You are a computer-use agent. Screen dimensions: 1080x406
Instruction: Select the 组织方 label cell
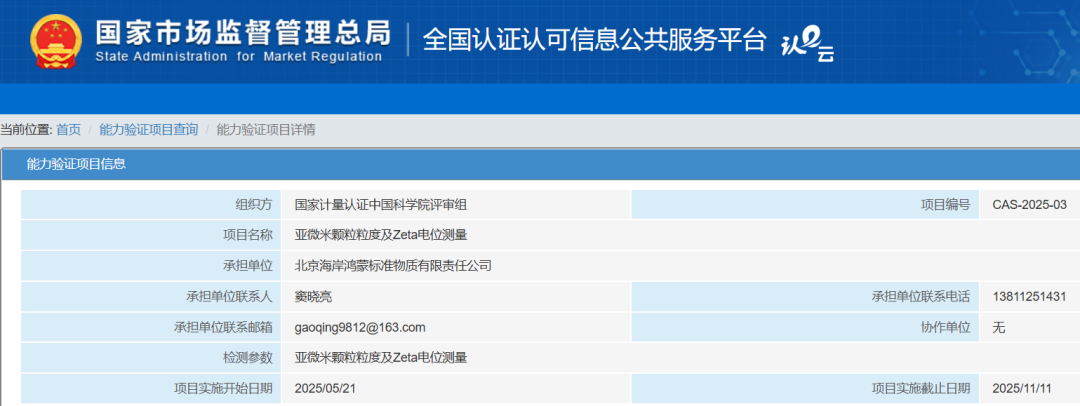pos(151,205)
